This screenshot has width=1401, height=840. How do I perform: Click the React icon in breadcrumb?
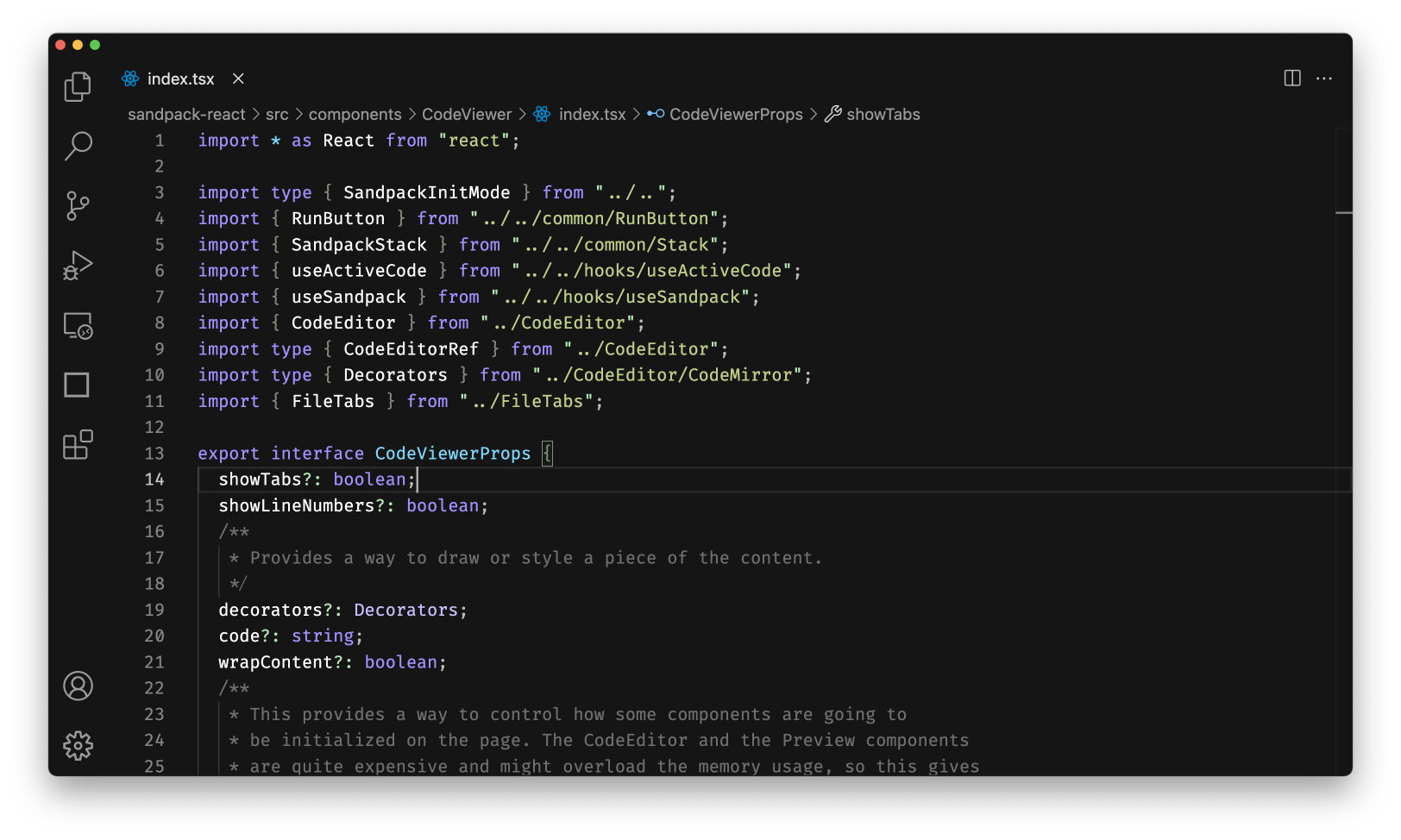[x=542, y=114]
